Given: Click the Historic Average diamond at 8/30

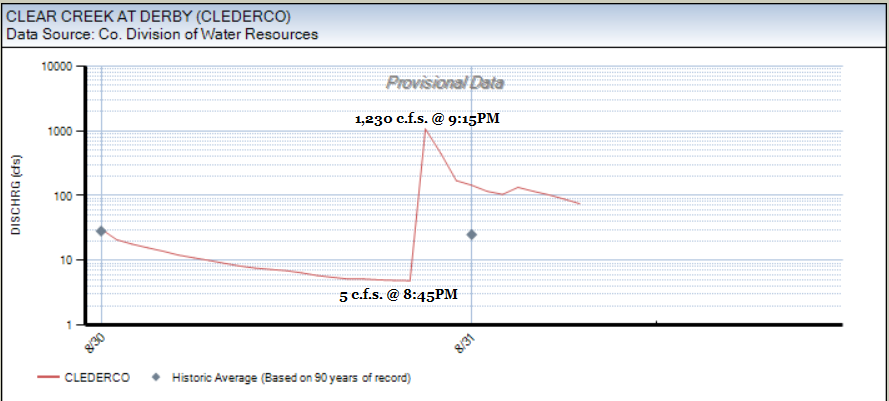Looking at the screenshot, I should pos(101,231).
